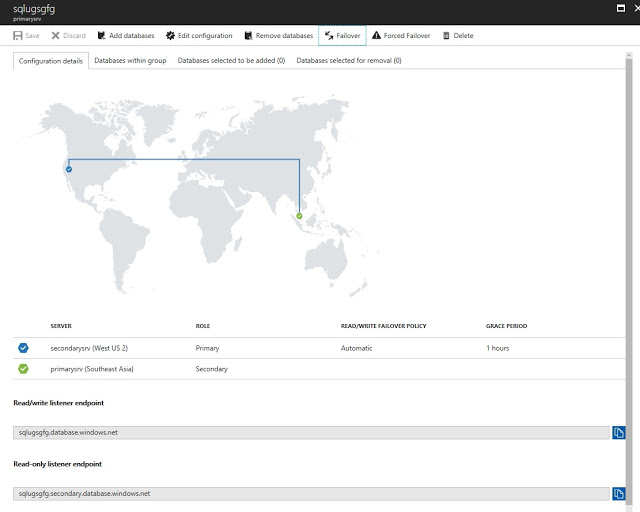The image size is (640, 512).
Task: Select secondarysrv (West US 2) server name
Action: (89, 348)
